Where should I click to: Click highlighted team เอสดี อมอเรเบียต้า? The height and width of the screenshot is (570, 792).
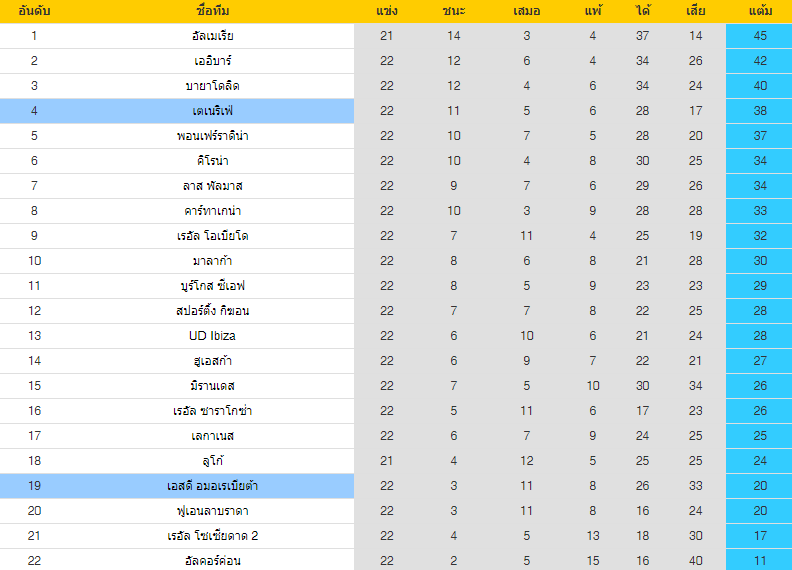click(213, 486)
